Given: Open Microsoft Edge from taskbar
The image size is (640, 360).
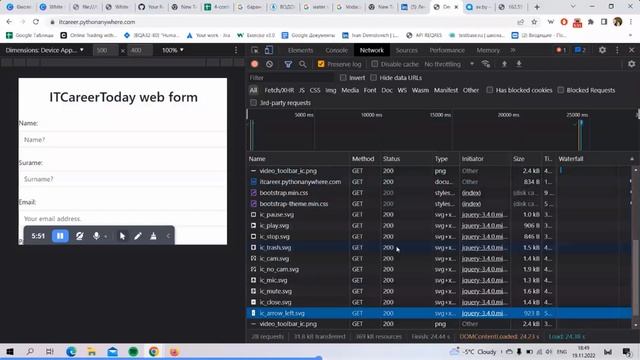Looking at the screenshot, I should (x=71, y=351).
